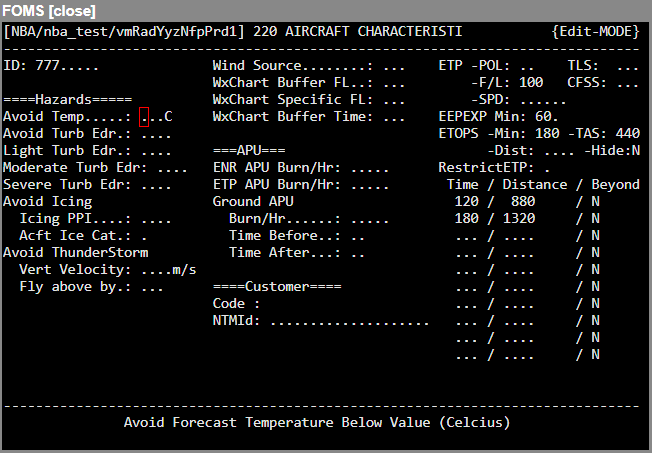Select the Time After field
The width and height of the screenshot is (652, 453).
pyautogui.click(x=358, y=253)
